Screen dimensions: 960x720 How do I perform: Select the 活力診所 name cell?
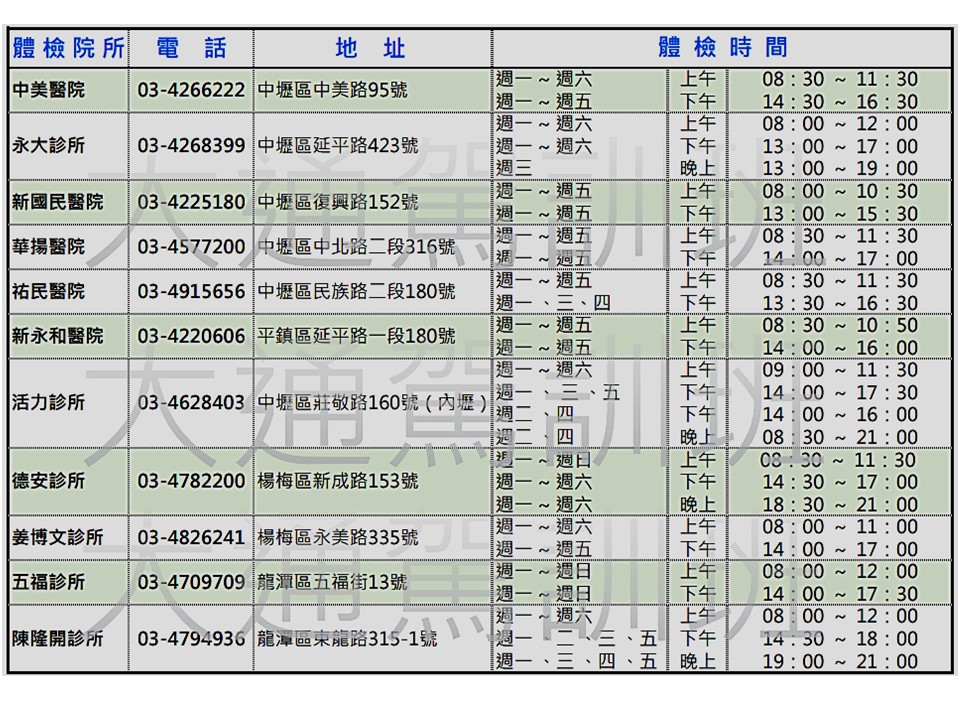[x=49, y=403]
